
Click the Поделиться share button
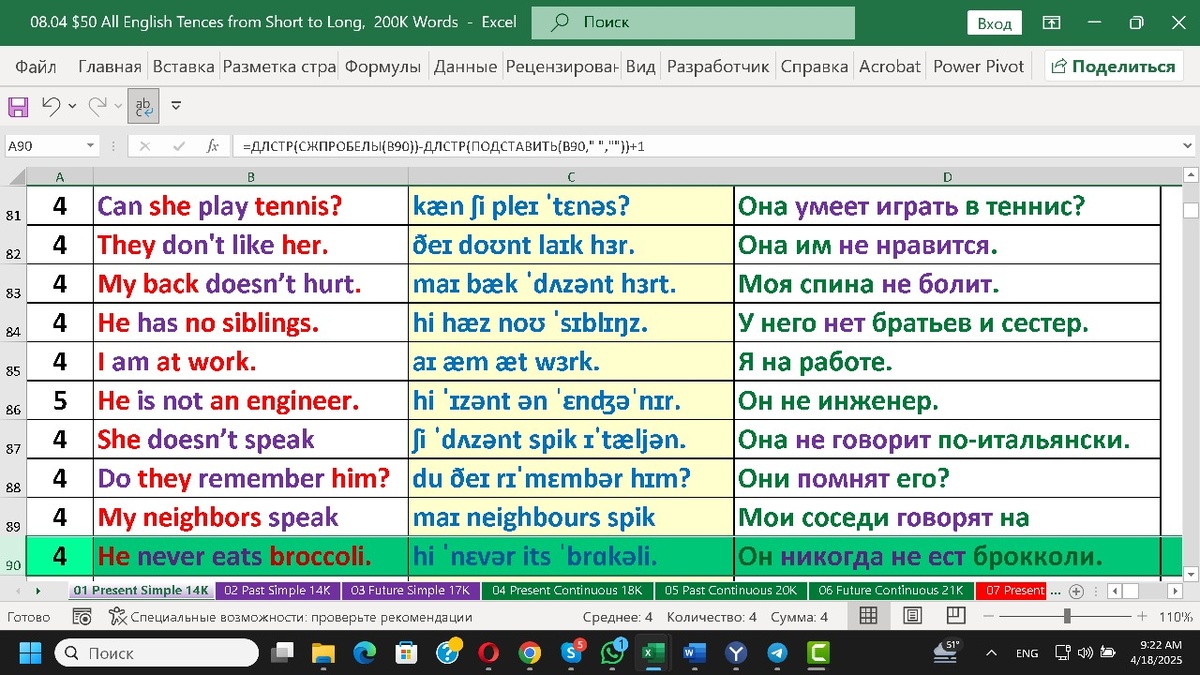pyautogui.click(x=1113, y=66)
